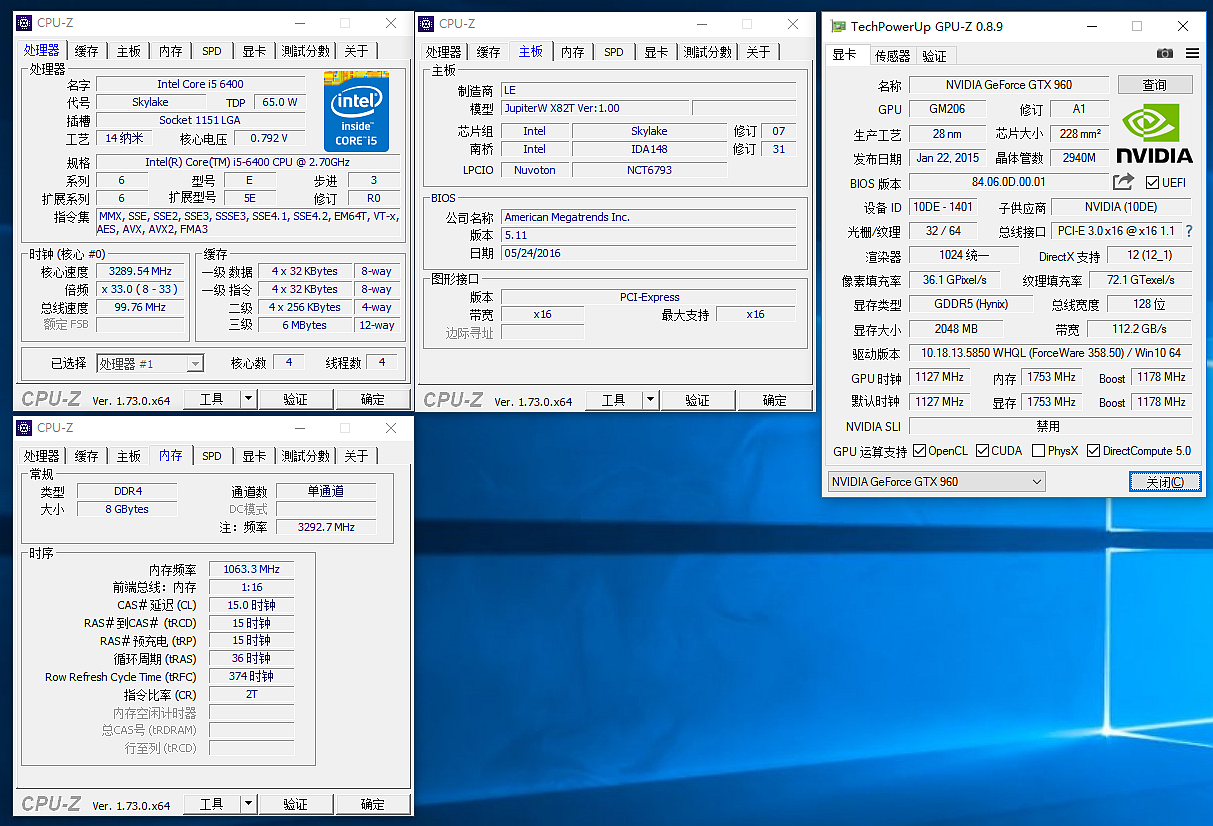Viewport: 1213px width, 826px height.
Task: Click the core speed value 3289.54 MHz
Action: (x=140, y=271)
